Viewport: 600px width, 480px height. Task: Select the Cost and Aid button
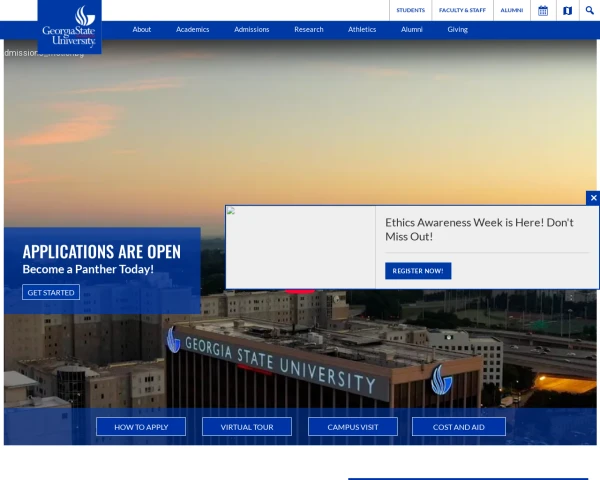tap(459, 427)
